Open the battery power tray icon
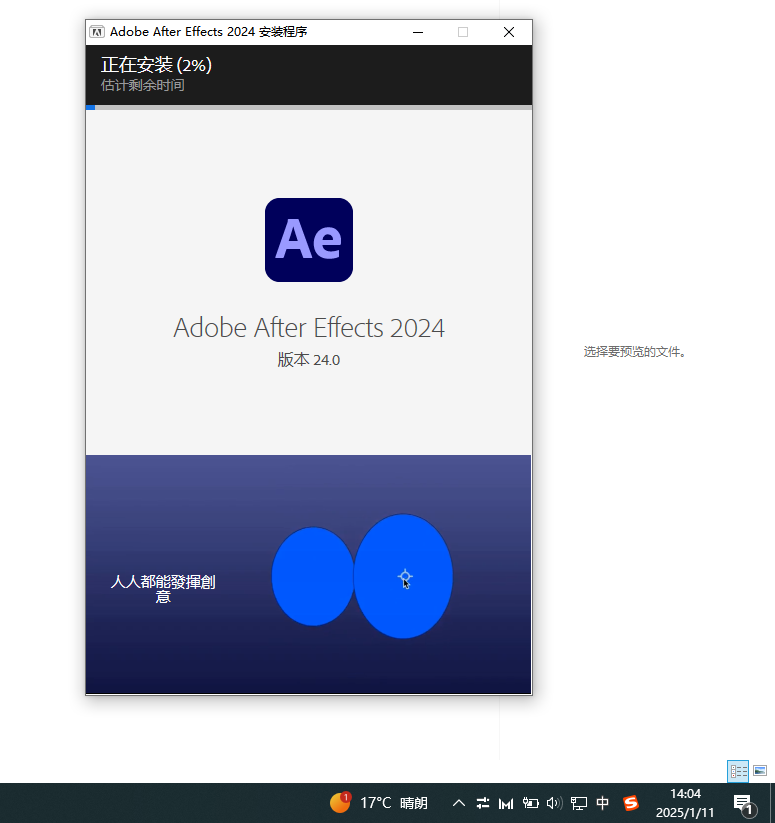The width and height of the screenshot is (775, 823). (x=530, y=803)
